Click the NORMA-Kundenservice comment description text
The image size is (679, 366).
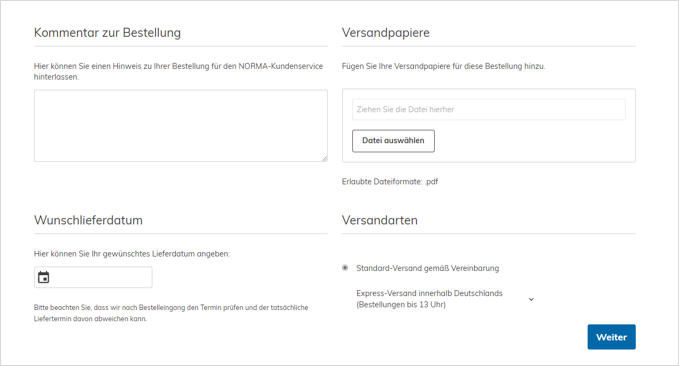(x=178, y=71)
